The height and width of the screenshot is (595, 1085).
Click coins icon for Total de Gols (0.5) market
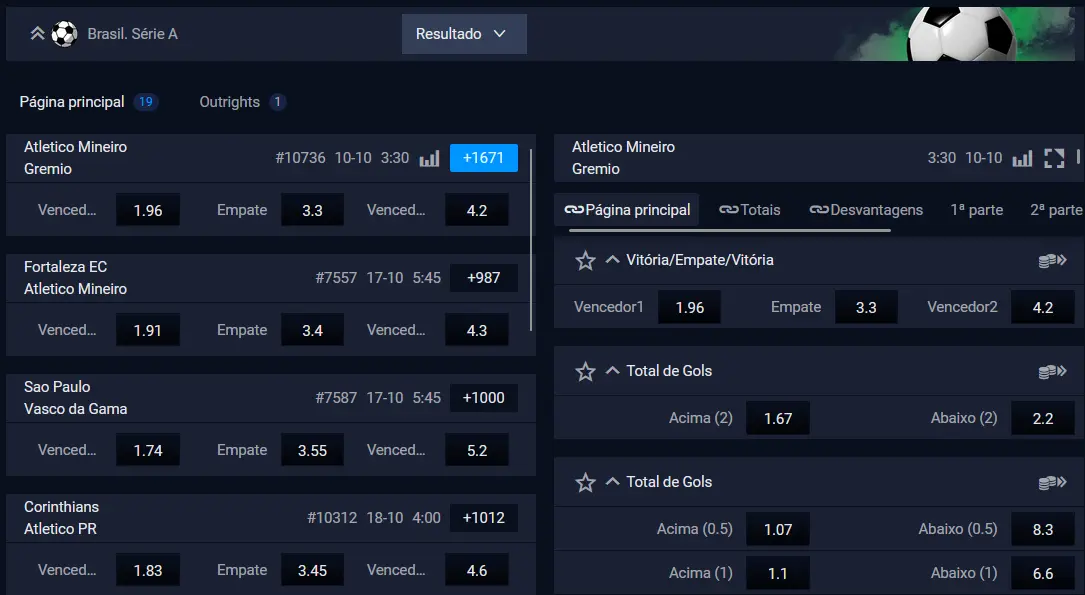click(x=1049, y=483)
